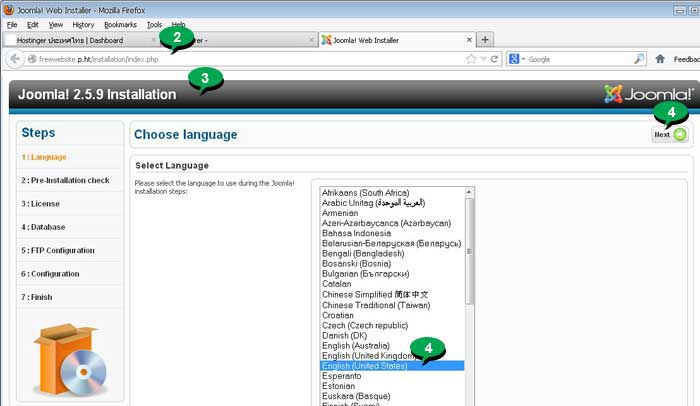Click step 2: Pre-Installation check
The image size is (700, 406).
[65, 180]
